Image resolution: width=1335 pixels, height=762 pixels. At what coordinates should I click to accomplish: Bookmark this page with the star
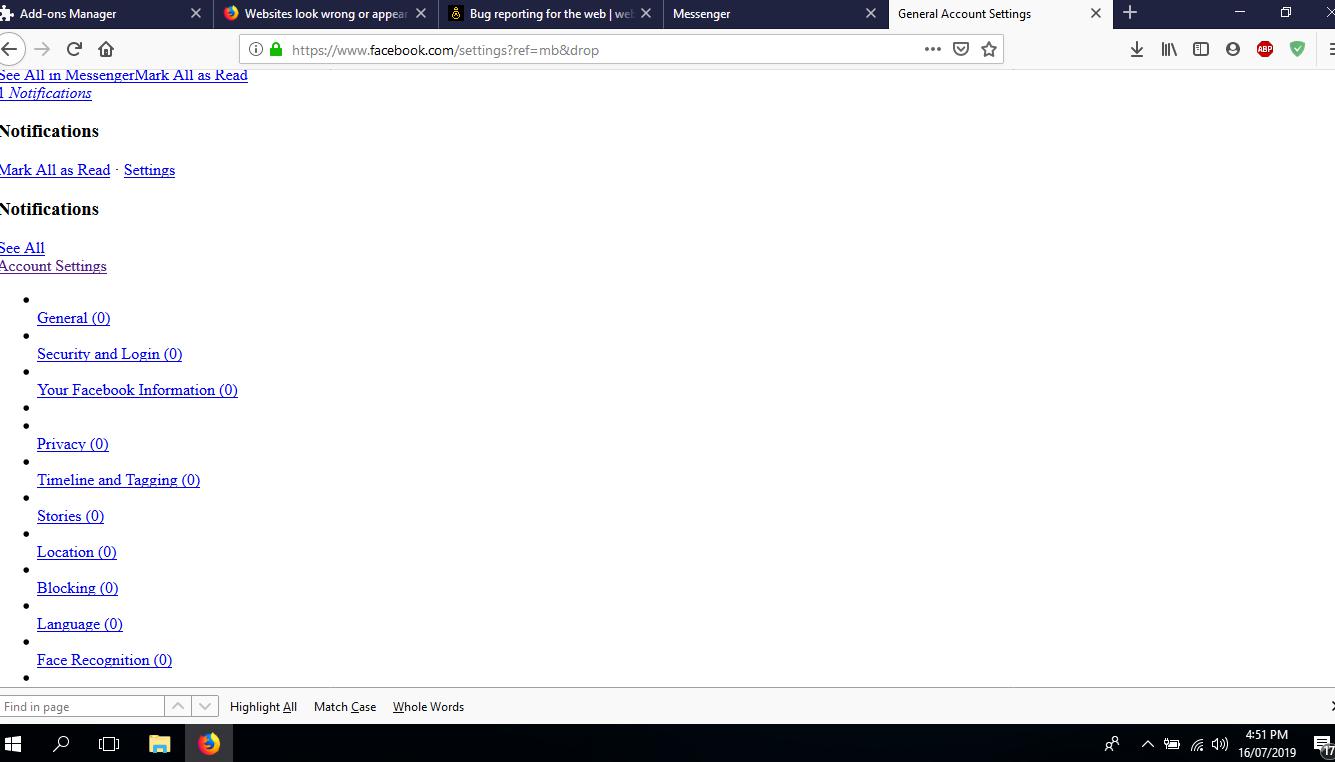click(989, 49)
